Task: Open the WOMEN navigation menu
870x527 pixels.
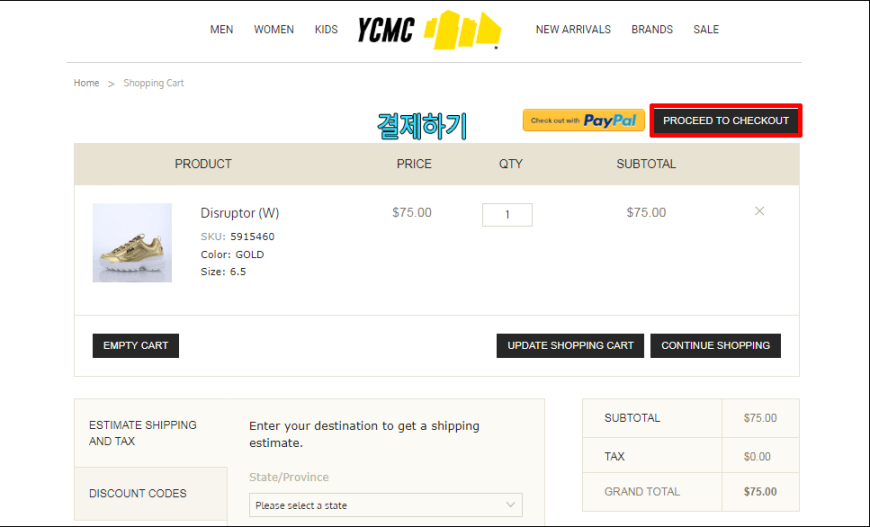Action: [274, 29]
